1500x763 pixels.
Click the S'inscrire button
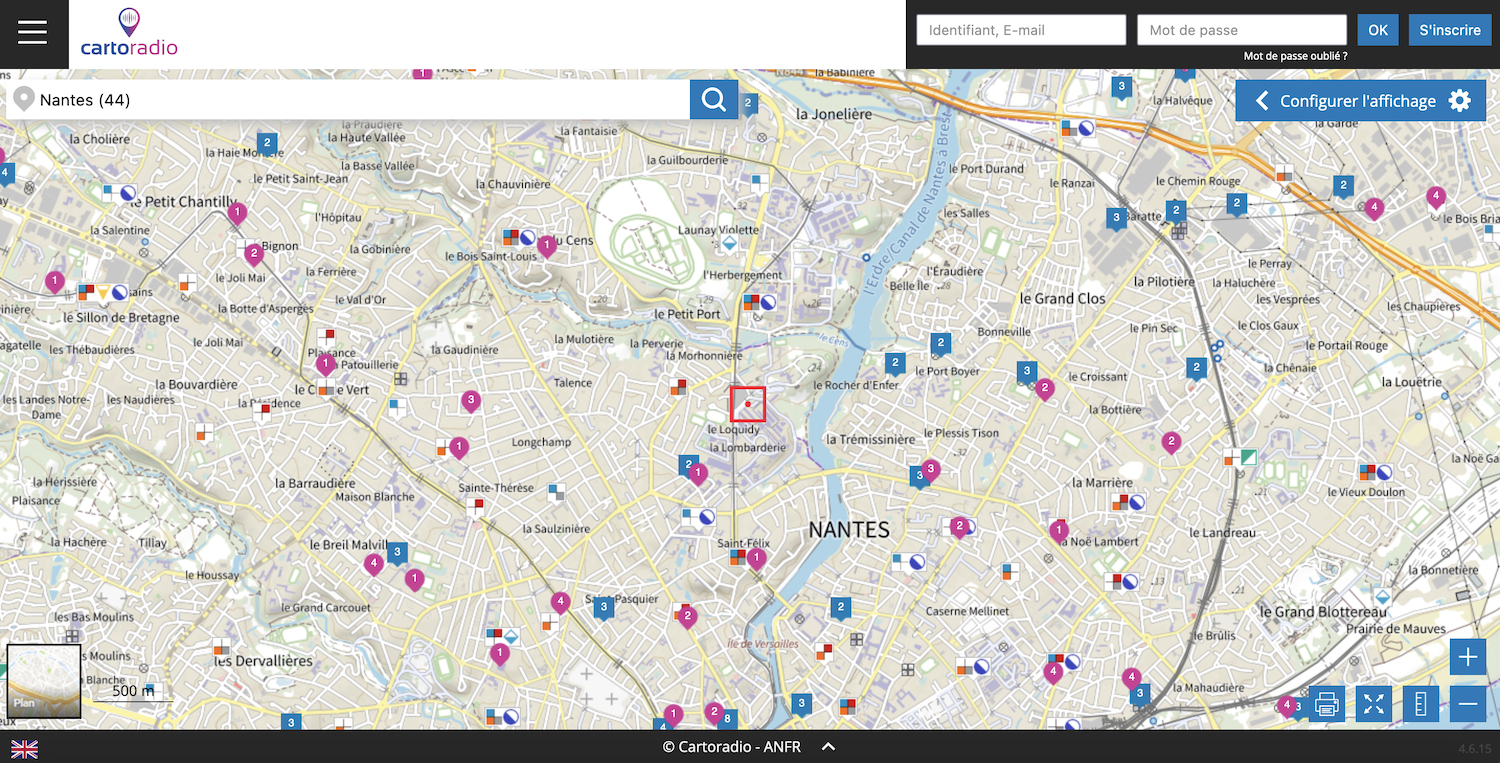pyautogui.click(x=1449, y=30)
